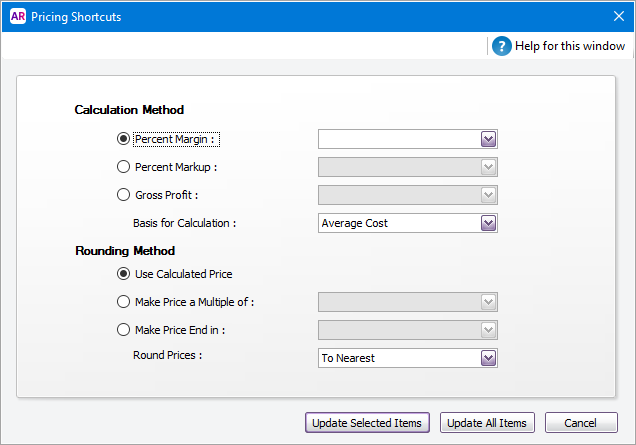Screen dimensions: 636x445
Task: Select the Percent Markup radio button
Action: pos(124,167)
